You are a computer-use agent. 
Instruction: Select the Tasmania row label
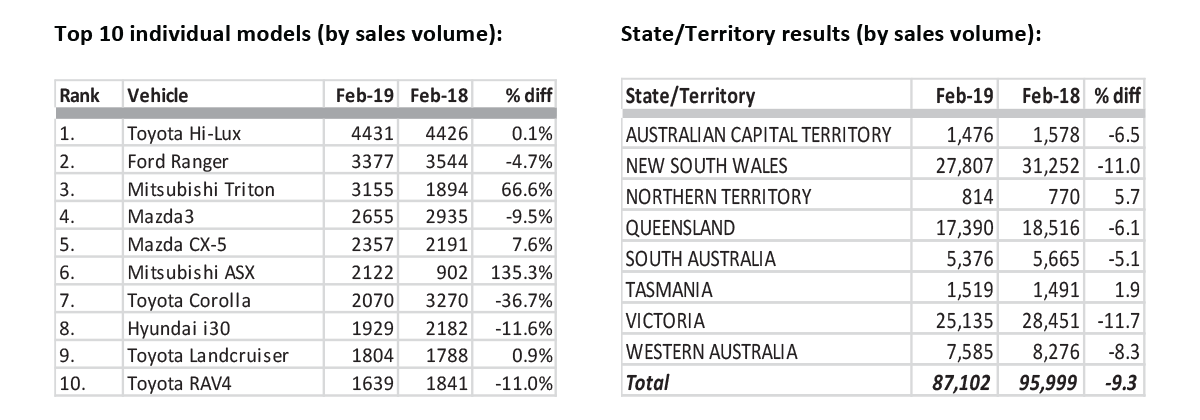(669, 290)
